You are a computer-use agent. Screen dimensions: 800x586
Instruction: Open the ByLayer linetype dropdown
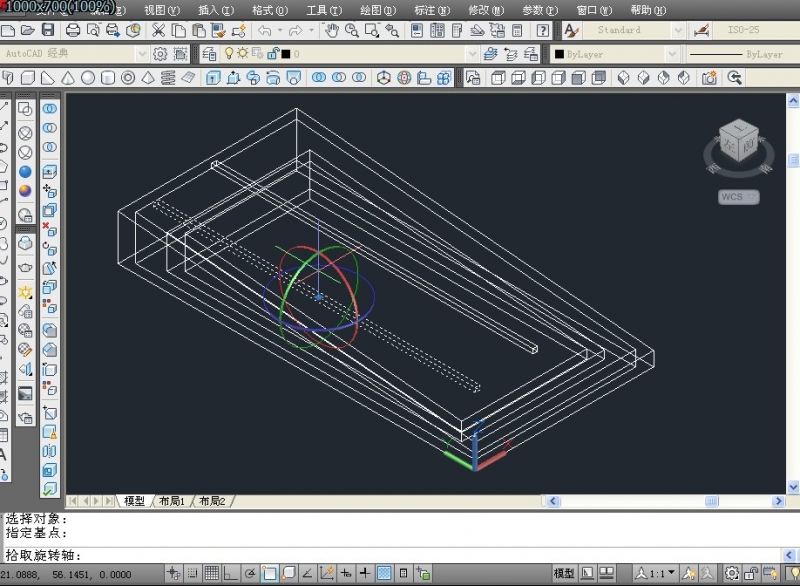click(x=742, y=54)
